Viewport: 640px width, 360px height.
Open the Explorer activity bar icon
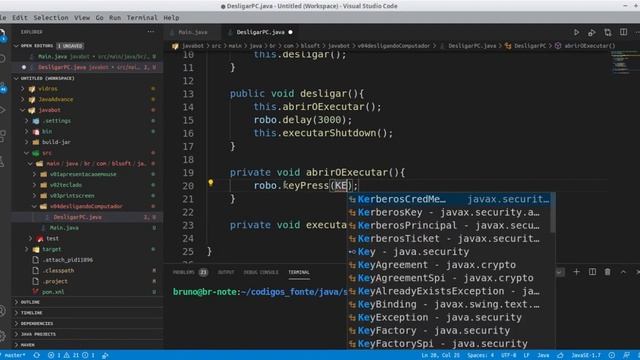2,35
